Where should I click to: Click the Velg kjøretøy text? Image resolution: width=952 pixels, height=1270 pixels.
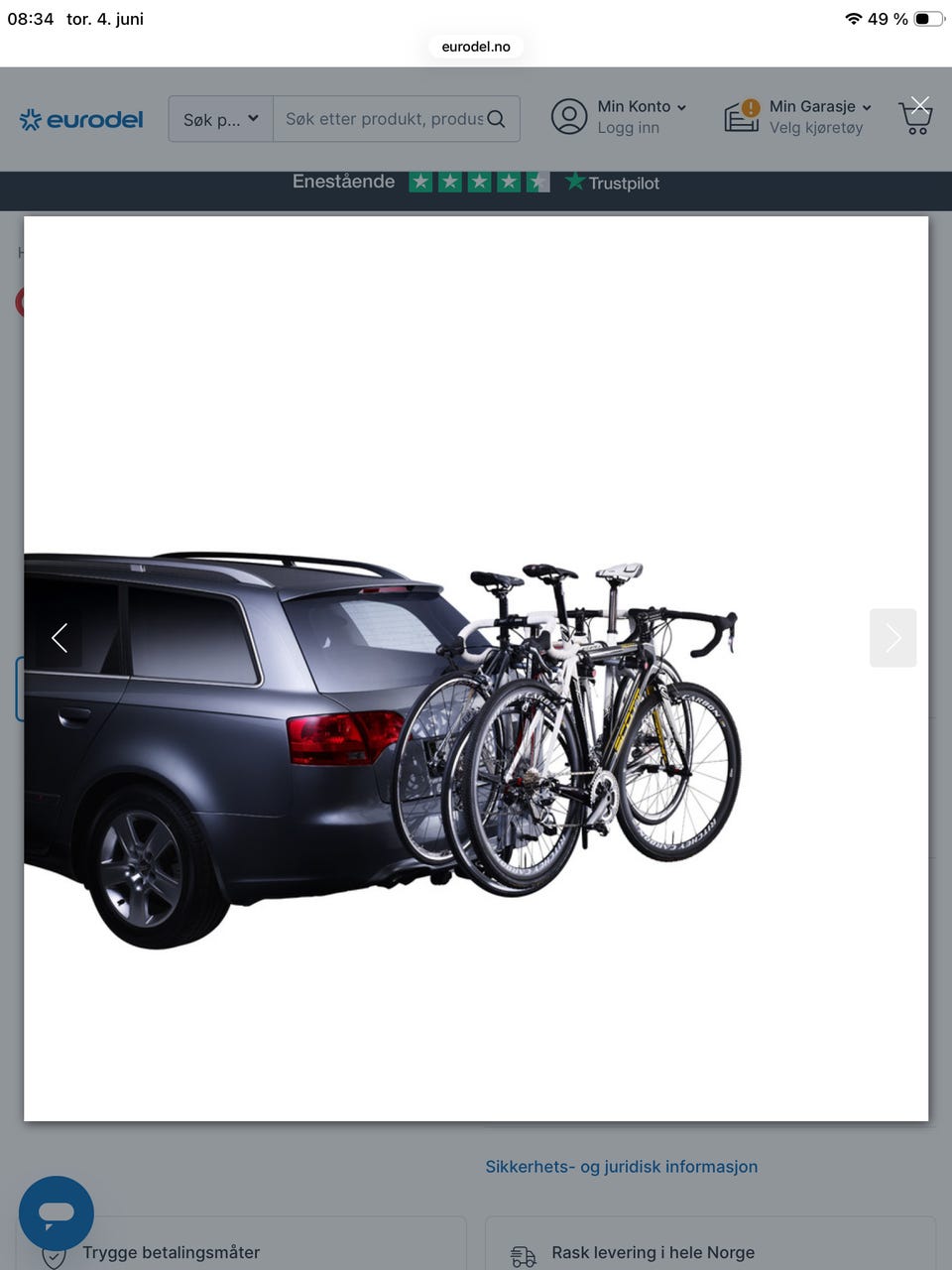[x=816, y=128]
